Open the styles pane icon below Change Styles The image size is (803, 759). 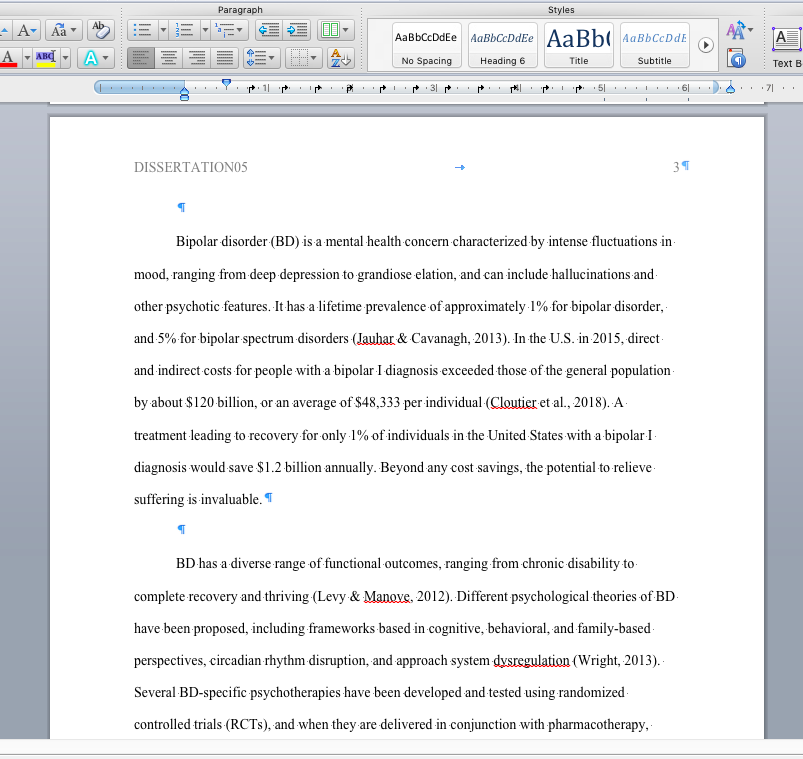[x=737, y=59]
